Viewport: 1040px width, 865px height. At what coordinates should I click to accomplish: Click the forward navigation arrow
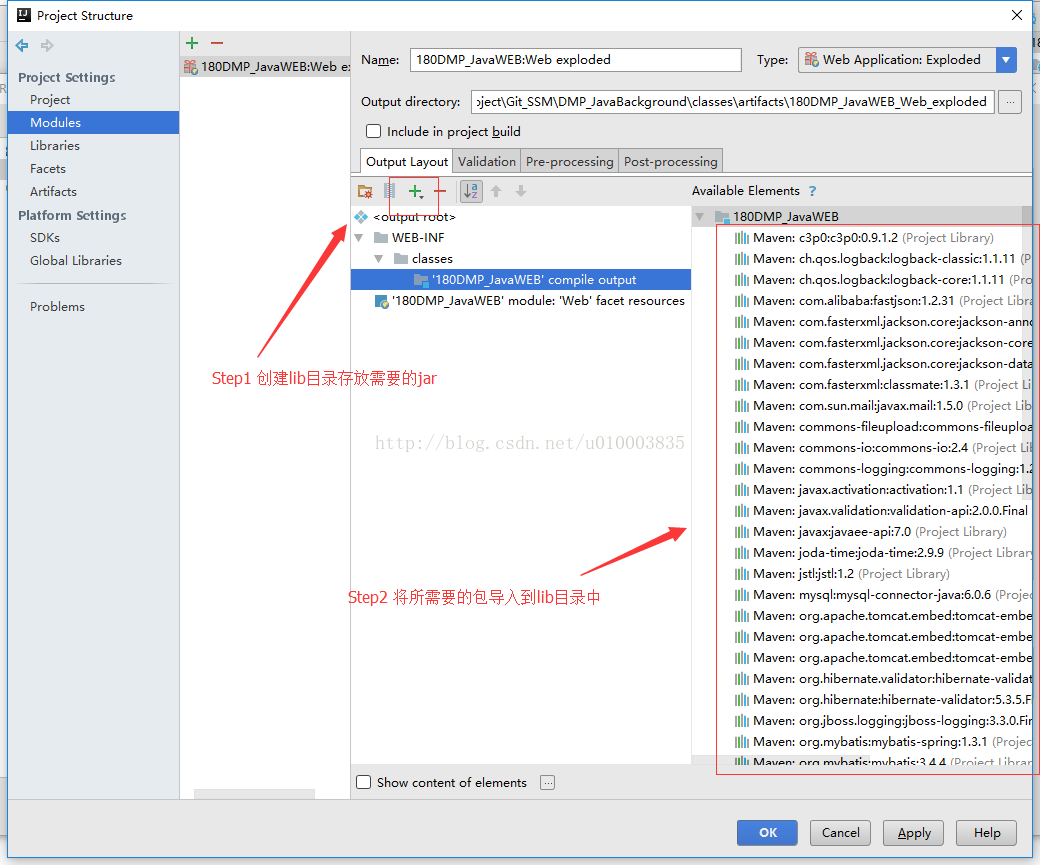tap(46, 46)
